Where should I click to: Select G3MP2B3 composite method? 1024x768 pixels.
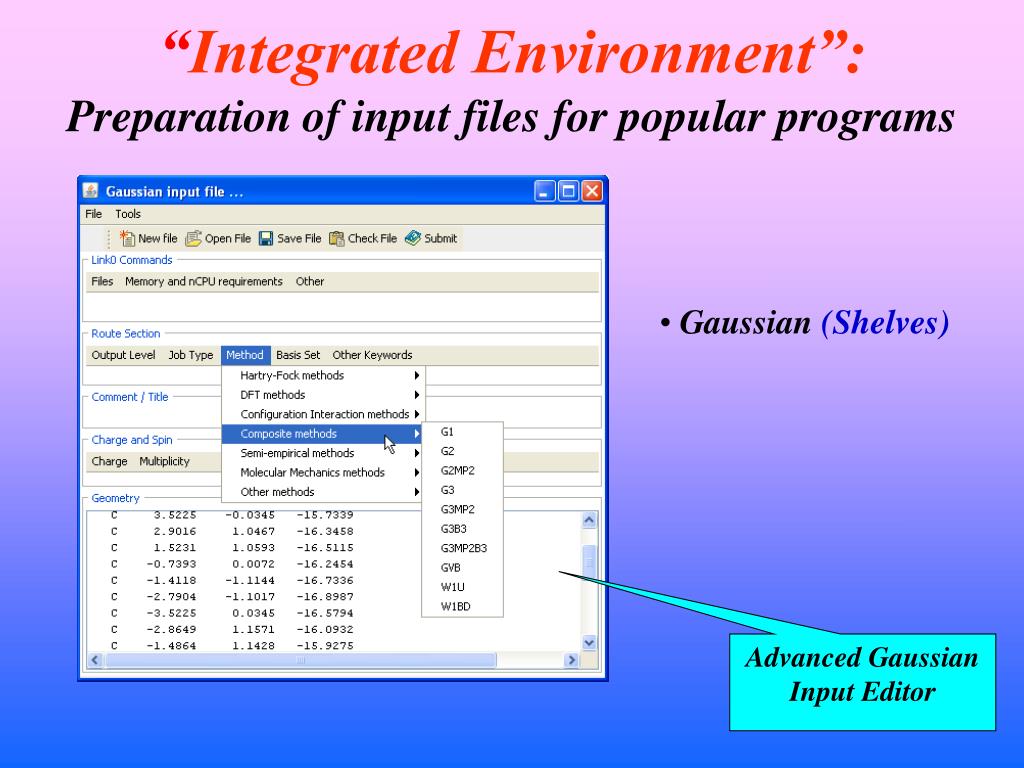(x=462, y=548)
